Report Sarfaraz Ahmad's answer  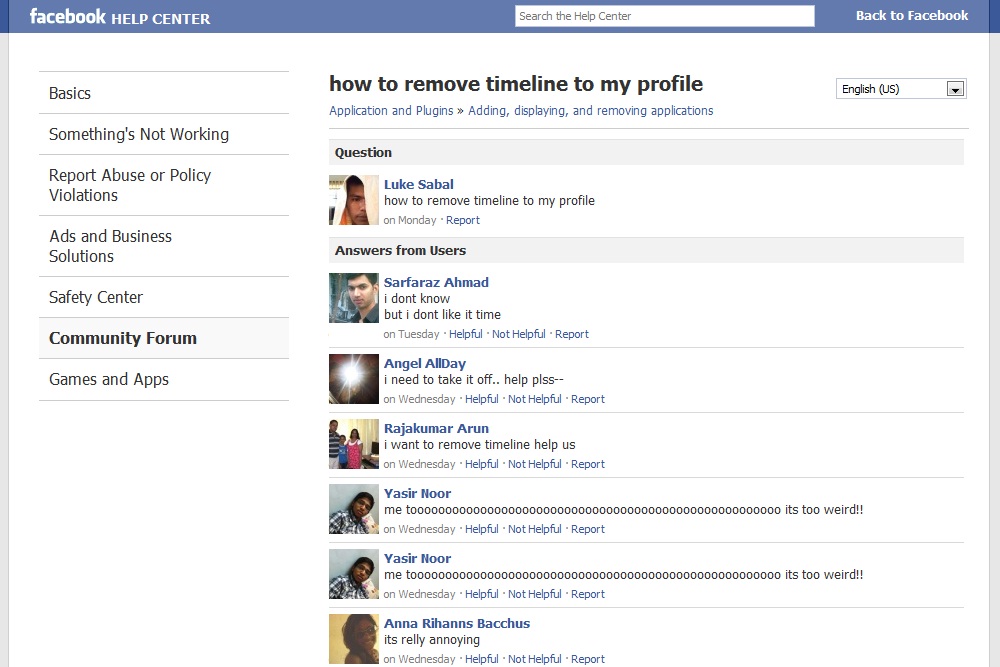point(571,334)
